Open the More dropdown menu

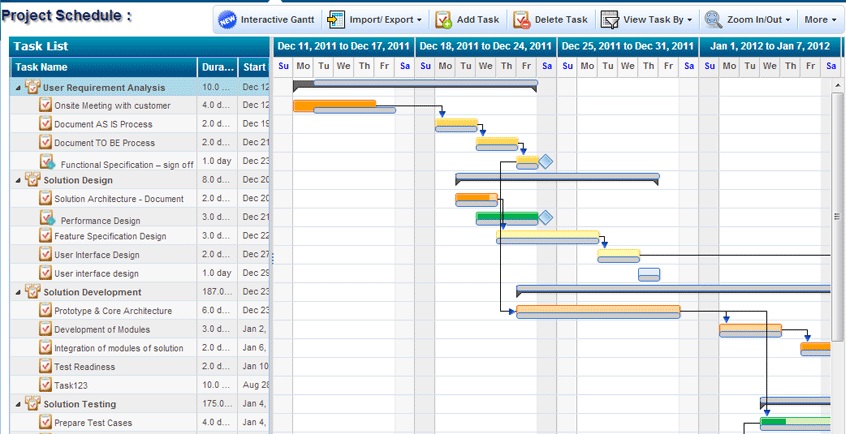pos(819,20)
